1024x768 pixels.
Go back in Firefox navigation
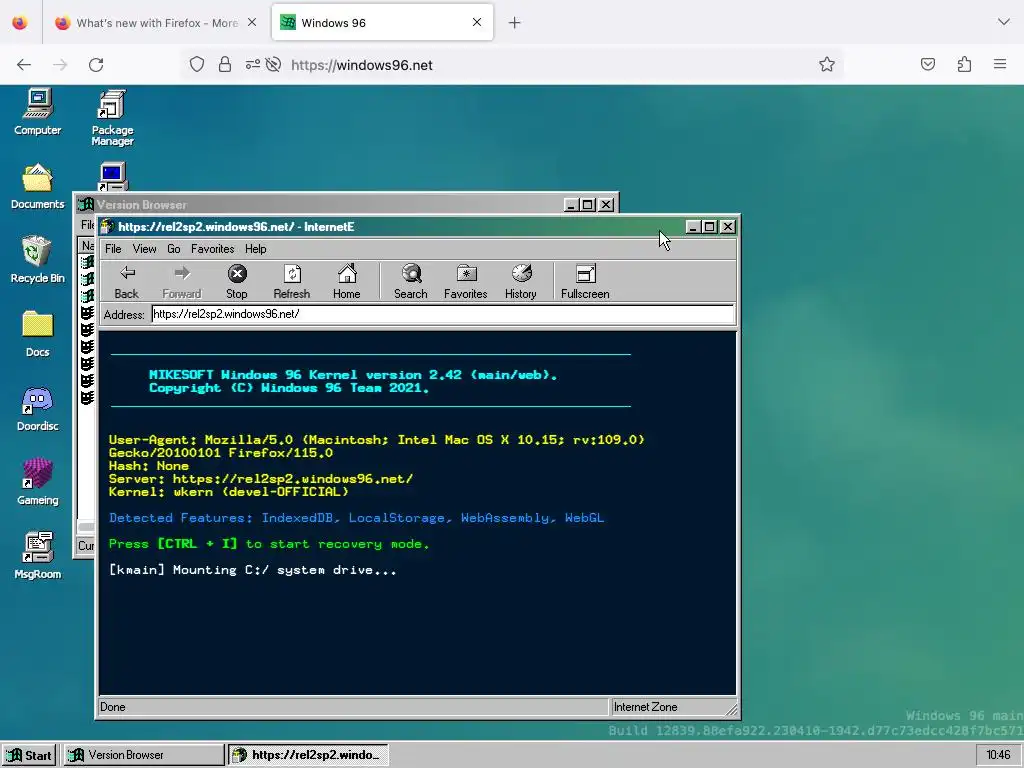[24, 65]
